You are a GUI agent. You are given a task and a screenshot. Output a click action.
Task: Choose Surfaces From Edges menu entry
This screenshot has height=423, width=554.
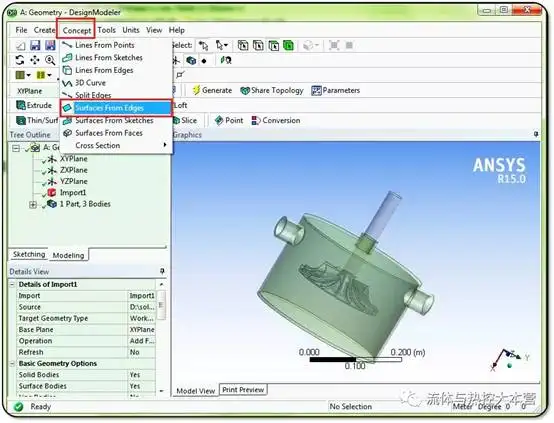pyautogui.click(x=116, y=108)
